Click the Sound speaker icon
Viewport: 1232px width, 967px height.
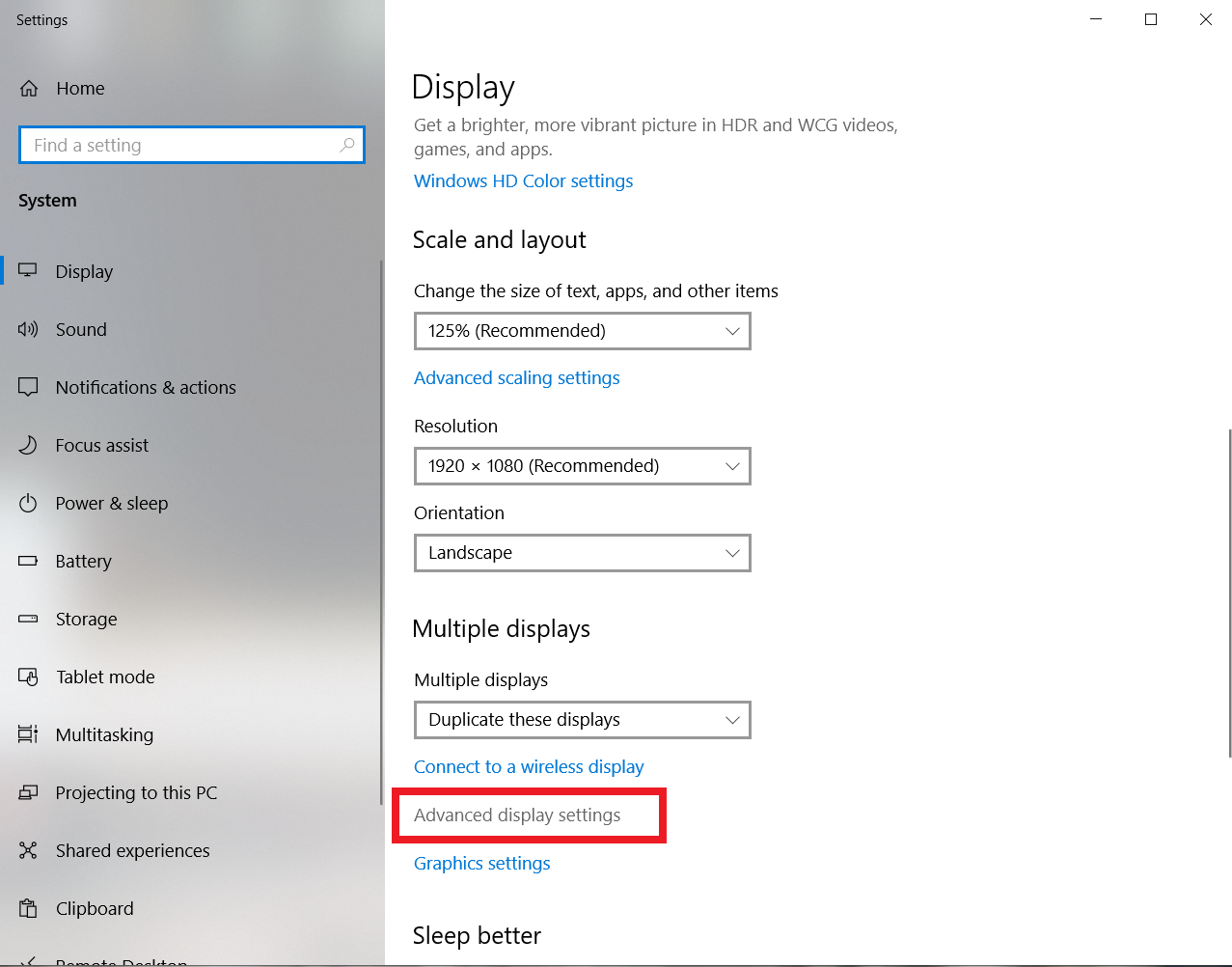pos(28,329)
